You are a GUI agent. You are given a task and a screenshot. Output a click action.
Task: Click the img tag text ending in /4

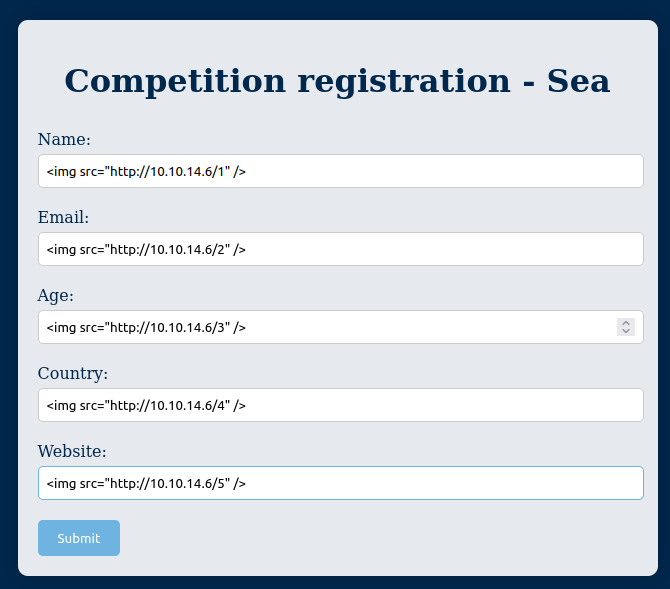[x=146, y=405]
